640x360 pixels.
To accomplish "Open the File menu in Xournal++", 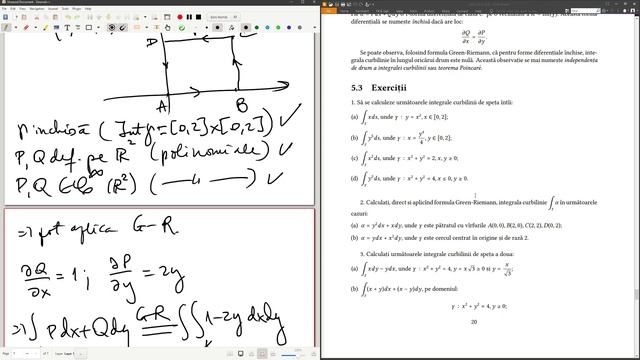I will 4,9.
